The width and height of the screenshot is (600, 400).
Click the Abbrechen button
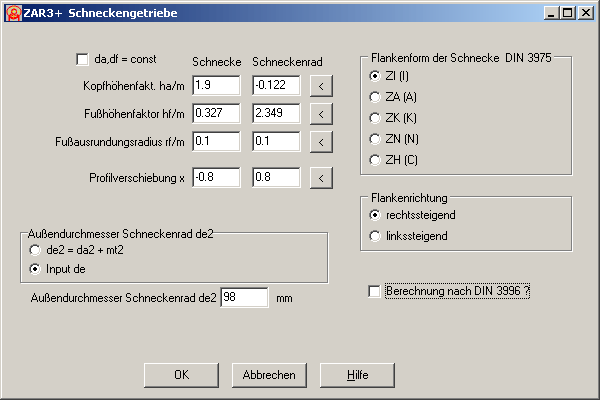coord(269,375)
